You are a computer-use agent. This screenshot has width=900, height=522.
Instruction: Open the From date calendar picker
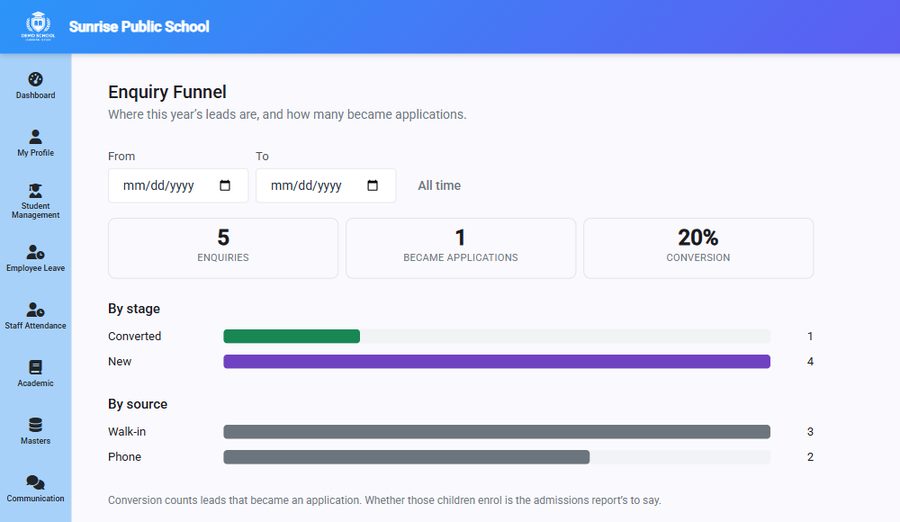point(225,185)
